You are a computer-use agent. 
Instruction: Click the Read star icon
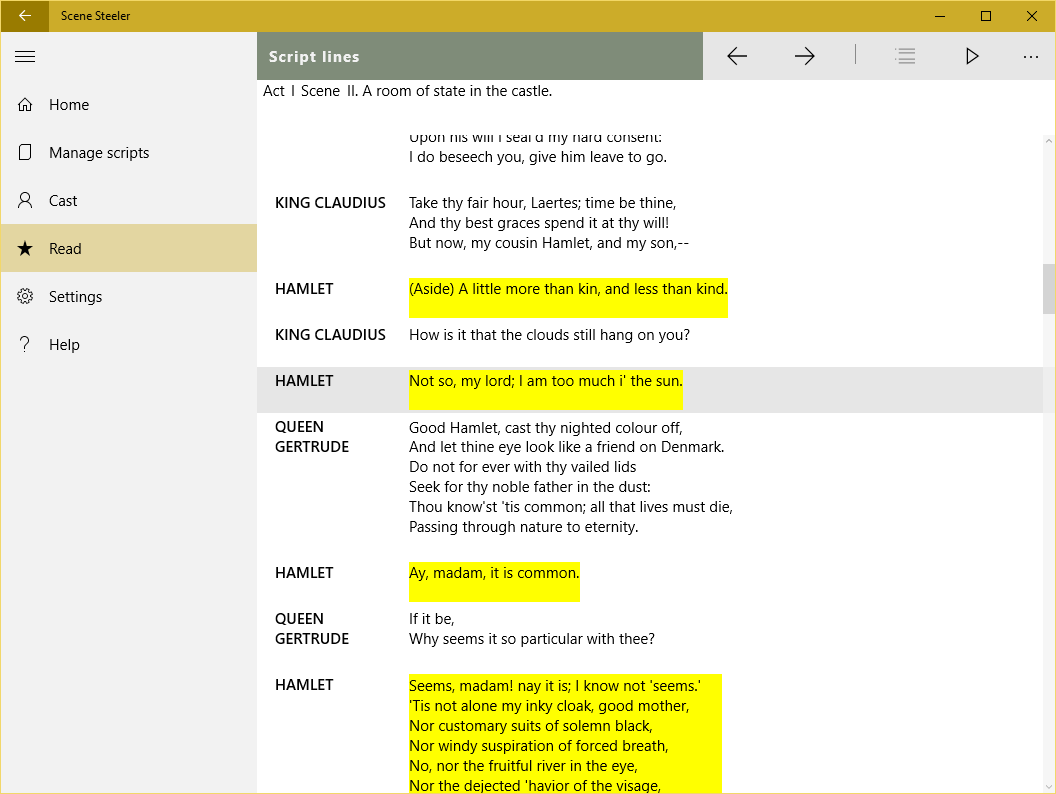tap(25, 249)
